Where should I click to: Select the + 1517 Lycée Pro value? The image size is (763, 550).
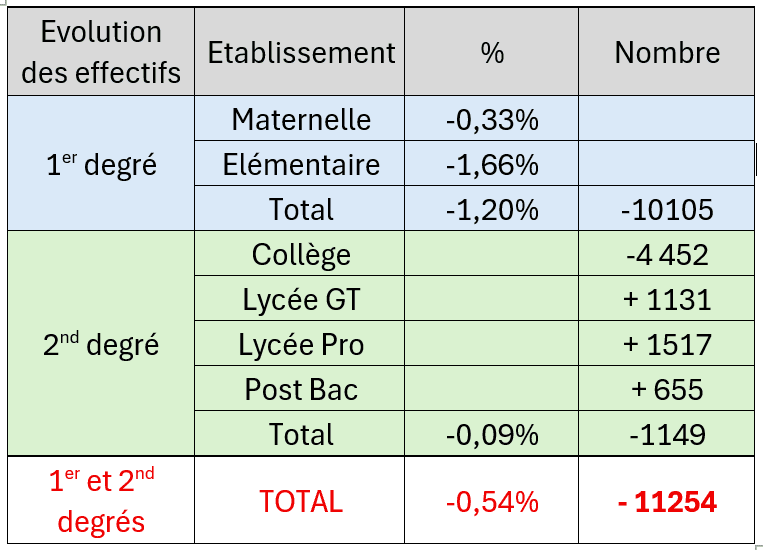coord(667,345)
